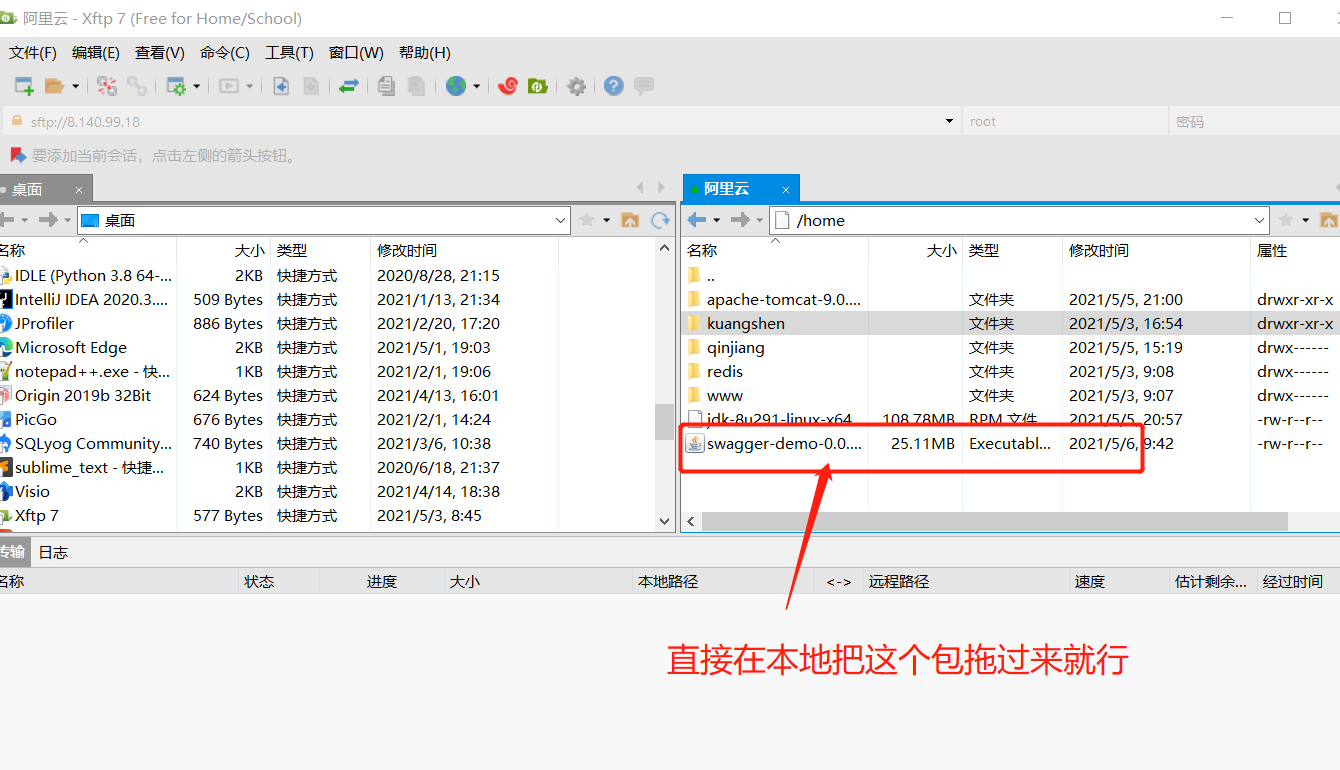This screenshot has height=770, width=1340.
Task: Click the local scrollbar down arrow
Action: pos(665,521)
